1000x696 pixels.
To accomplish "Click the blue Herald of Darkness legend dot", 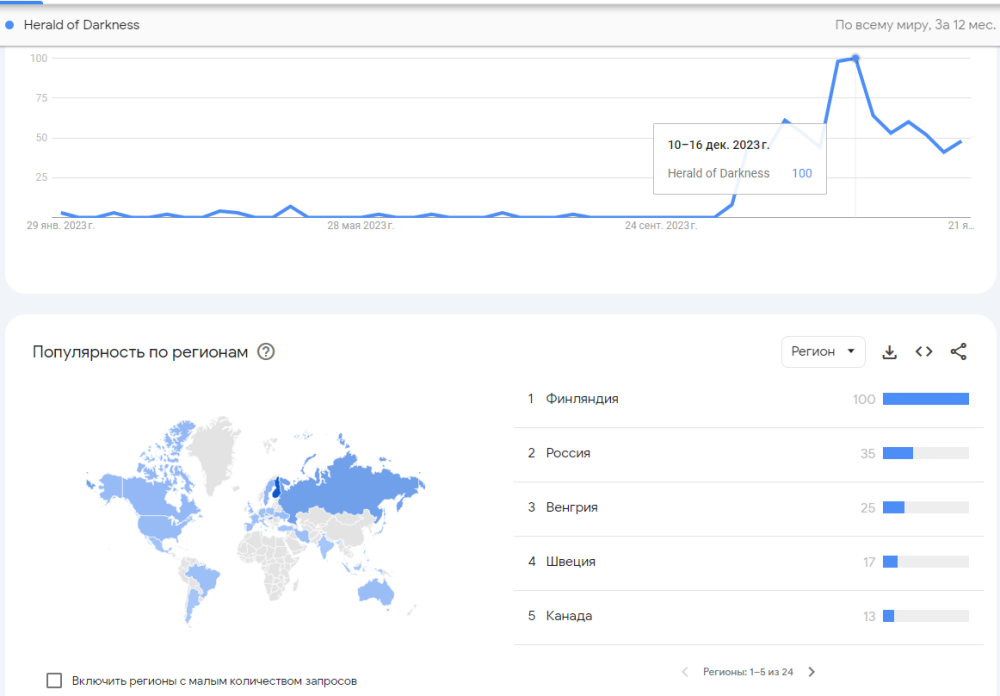I will [10, 25].
